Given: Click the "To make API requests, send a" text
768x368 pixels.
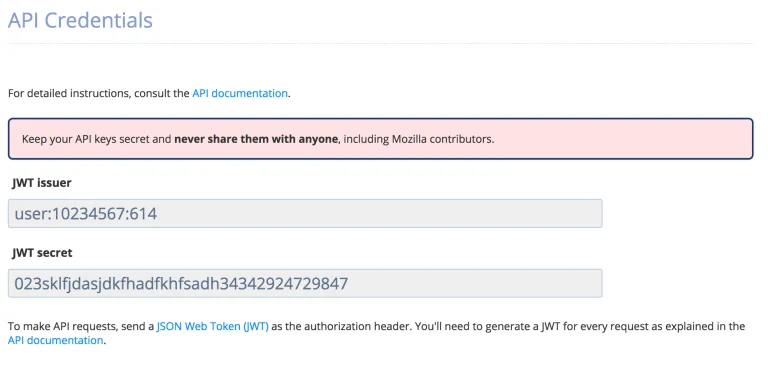Looking at the screenshot, I should pyautogui.click(x=81, y=326).
